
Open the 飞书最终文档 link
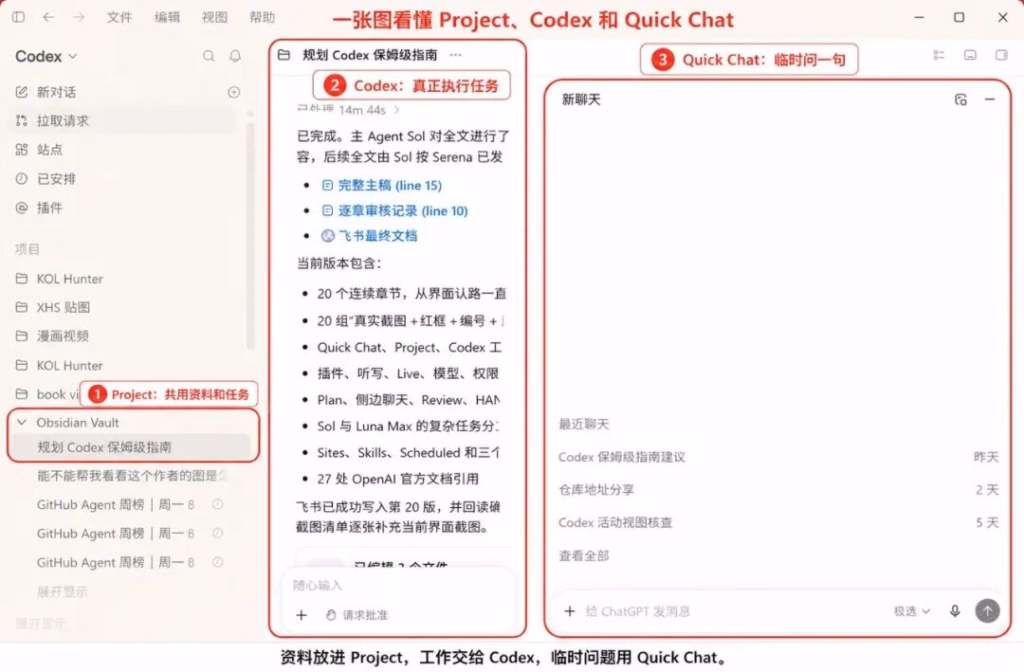click(377, 236)
